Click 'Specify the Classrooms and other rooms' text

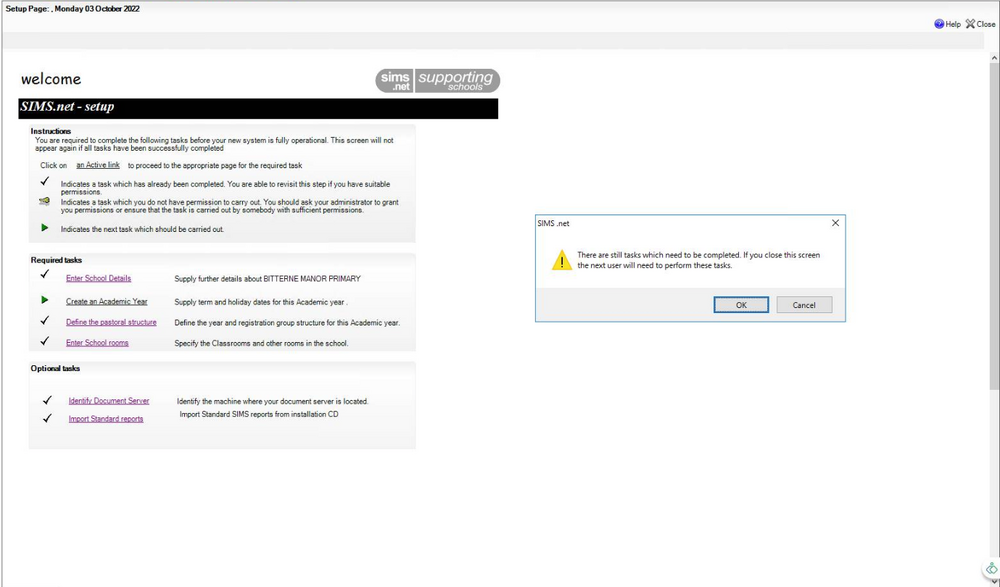261,344
